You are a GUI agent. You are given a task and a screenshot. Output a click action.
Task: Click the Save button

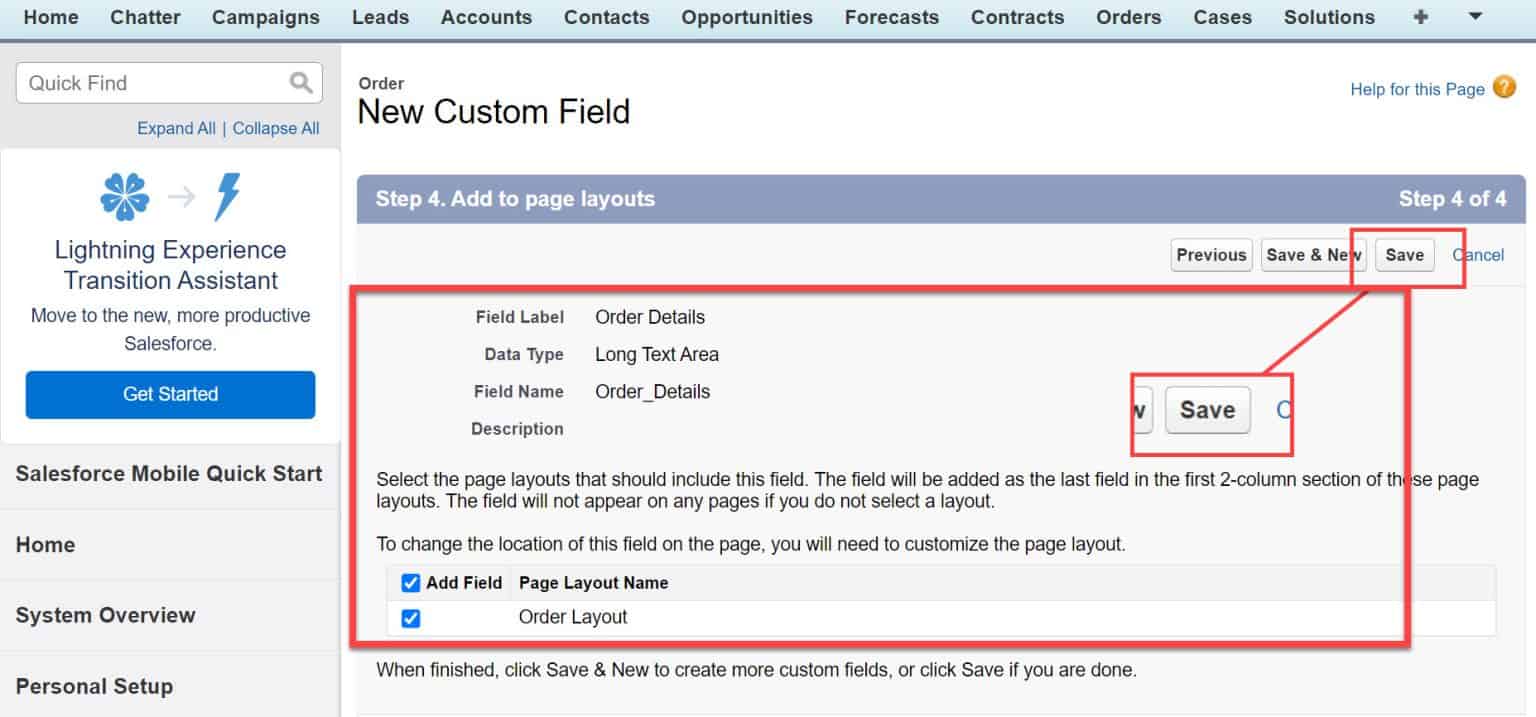1404,255
